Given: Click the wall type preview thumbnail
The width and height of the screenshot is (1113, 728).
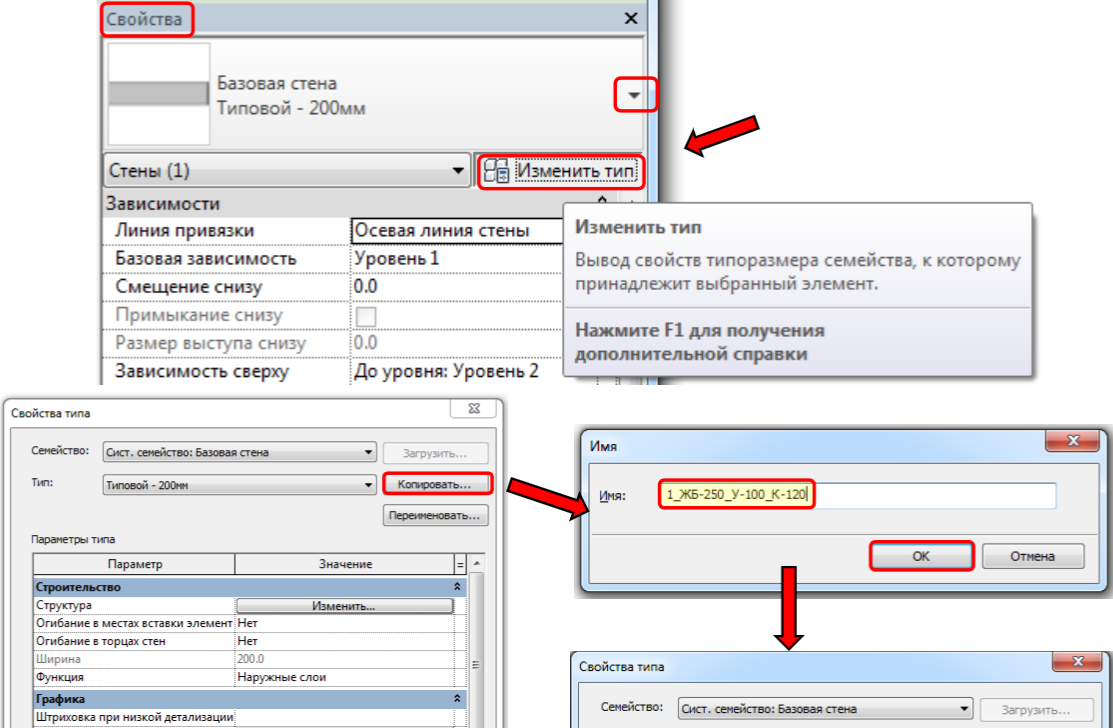Looking at the screenshot, I should [158, 94].
